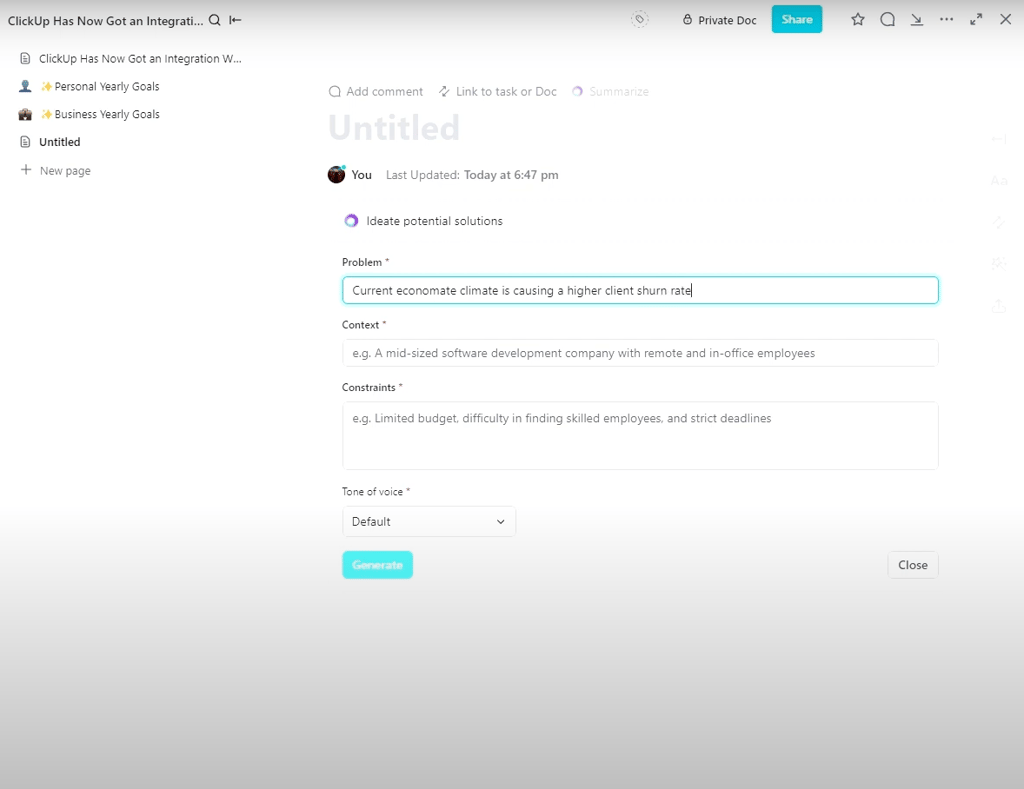The width and height of the screenshot is (1024, 789).
Task: Click the briefcase icon of Business Goals
Action: [x=25, y=114]
